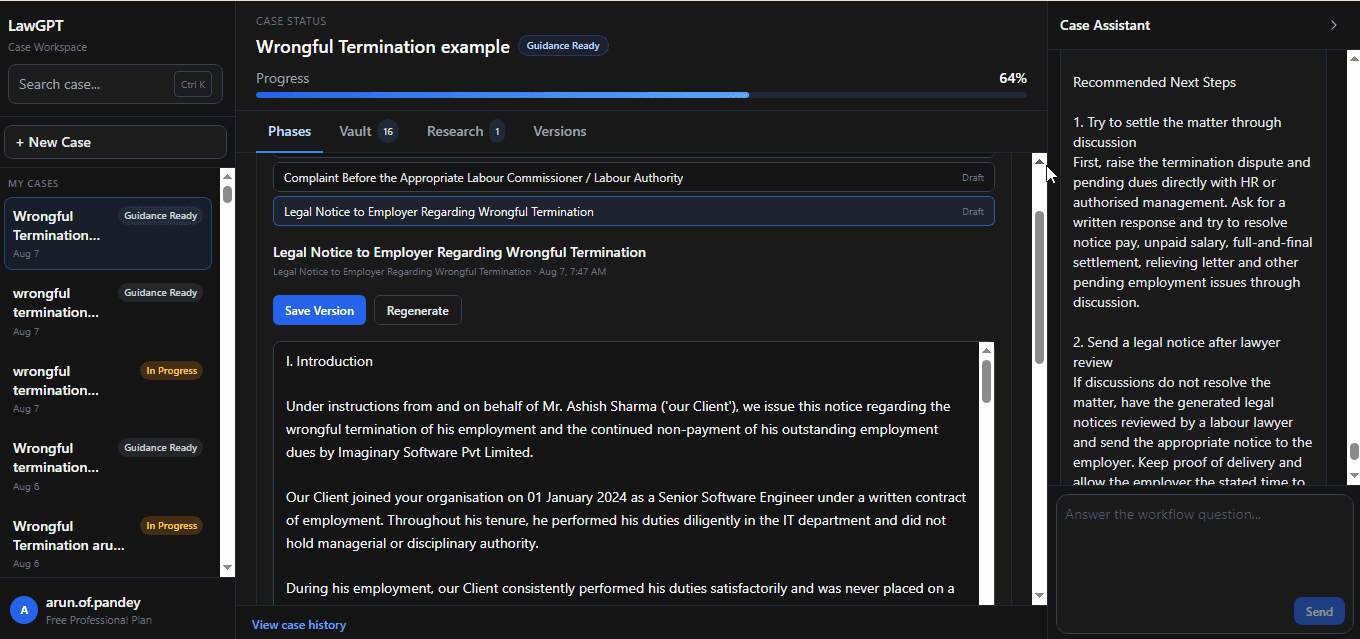This screenshot has width=1360, height=639.
Task: Click the Draft label on Legal Notice row
Action: coord(973,211)
